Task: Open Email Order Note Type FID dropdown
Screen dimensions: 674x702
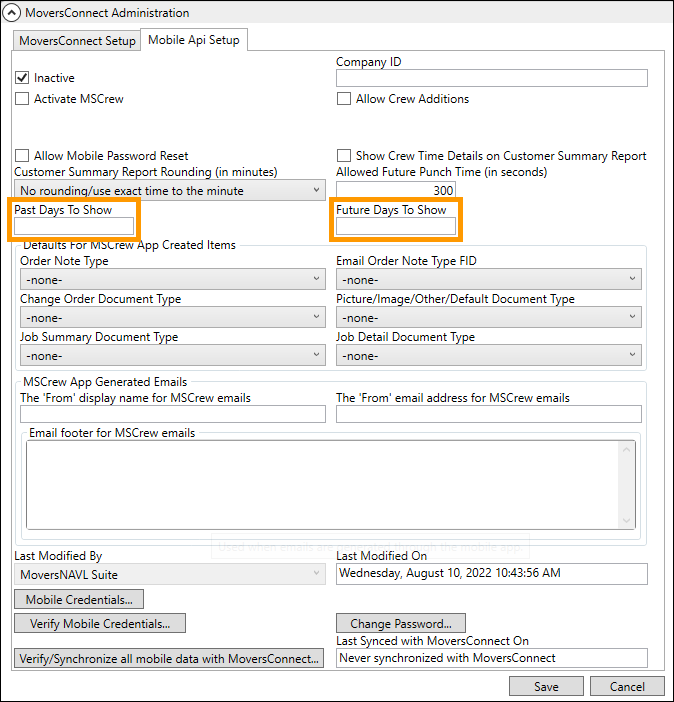Action: tap(488, 280)
